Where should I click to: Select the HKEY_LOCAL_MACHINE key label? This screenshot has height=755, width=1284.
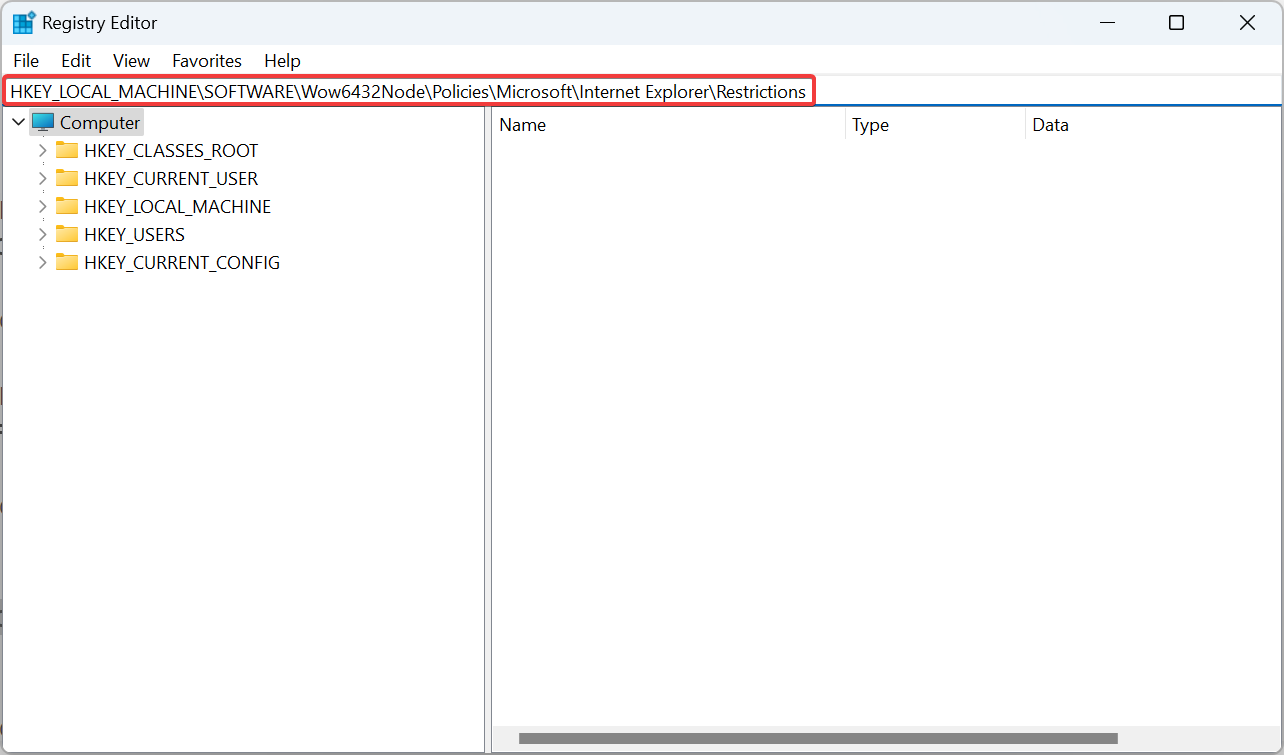tap(177, 207)
